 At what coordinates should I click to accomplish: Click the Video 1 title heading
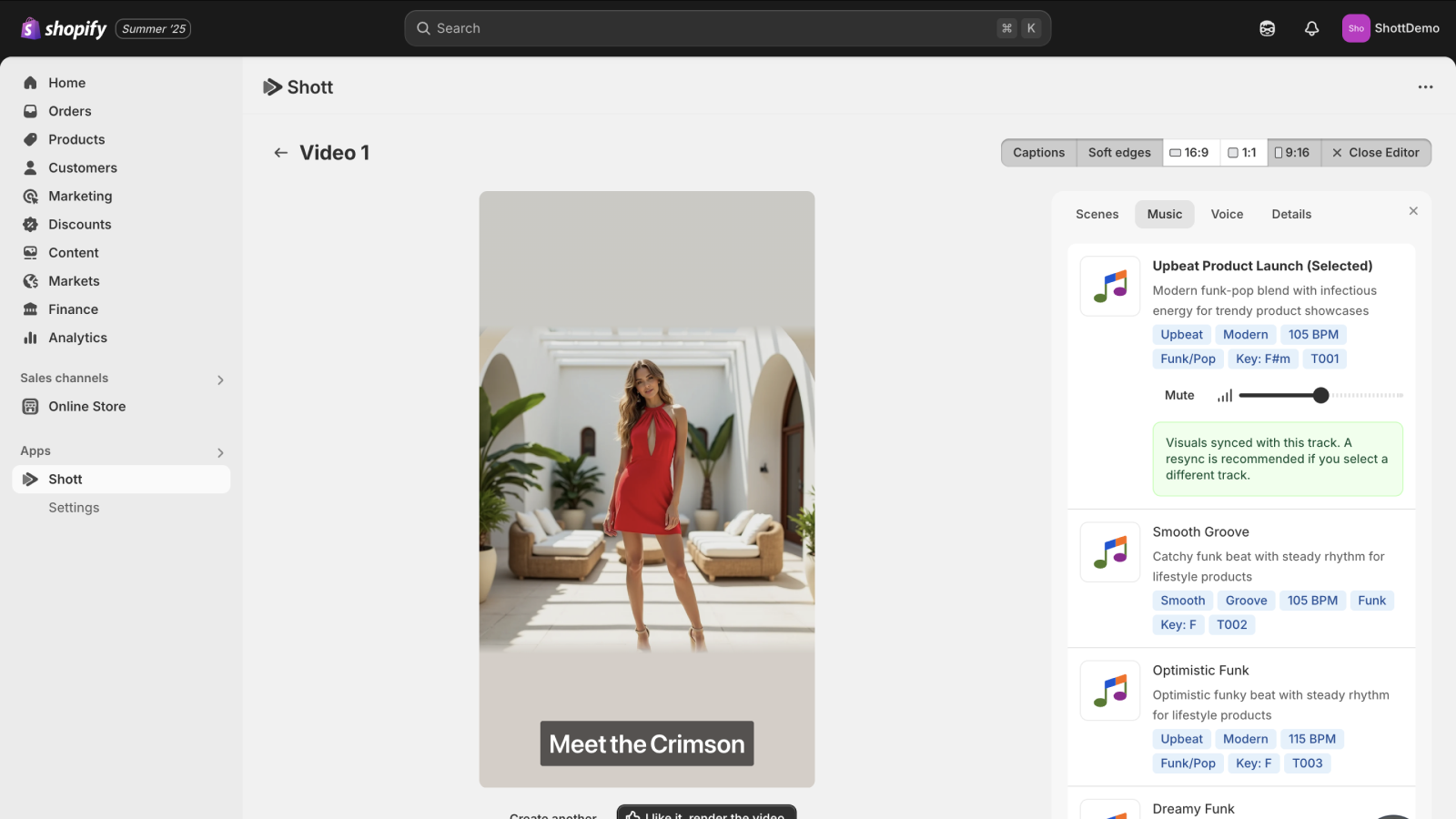335,153
